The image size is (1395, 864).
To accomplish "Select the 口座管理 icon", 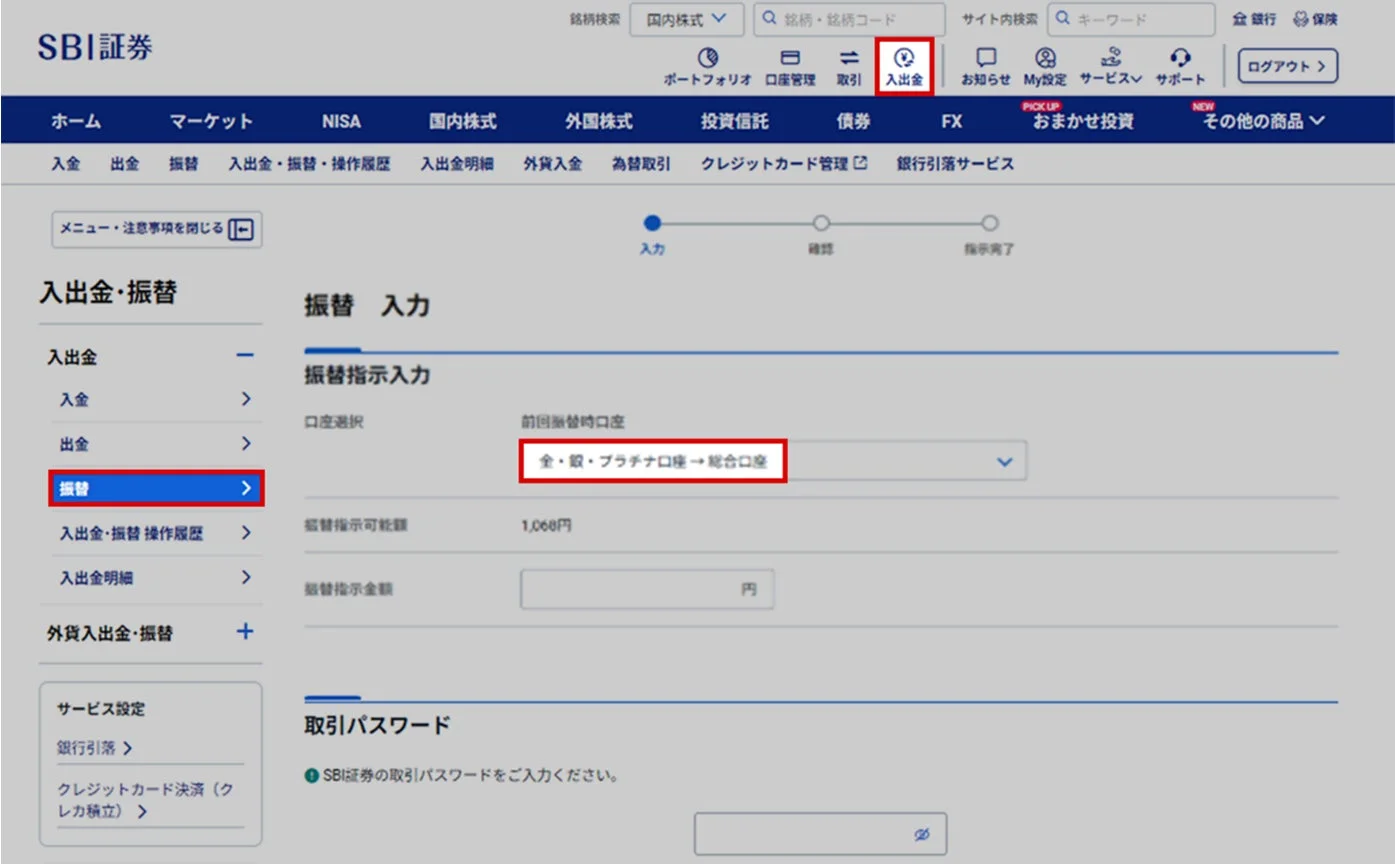I will point(790,65).
